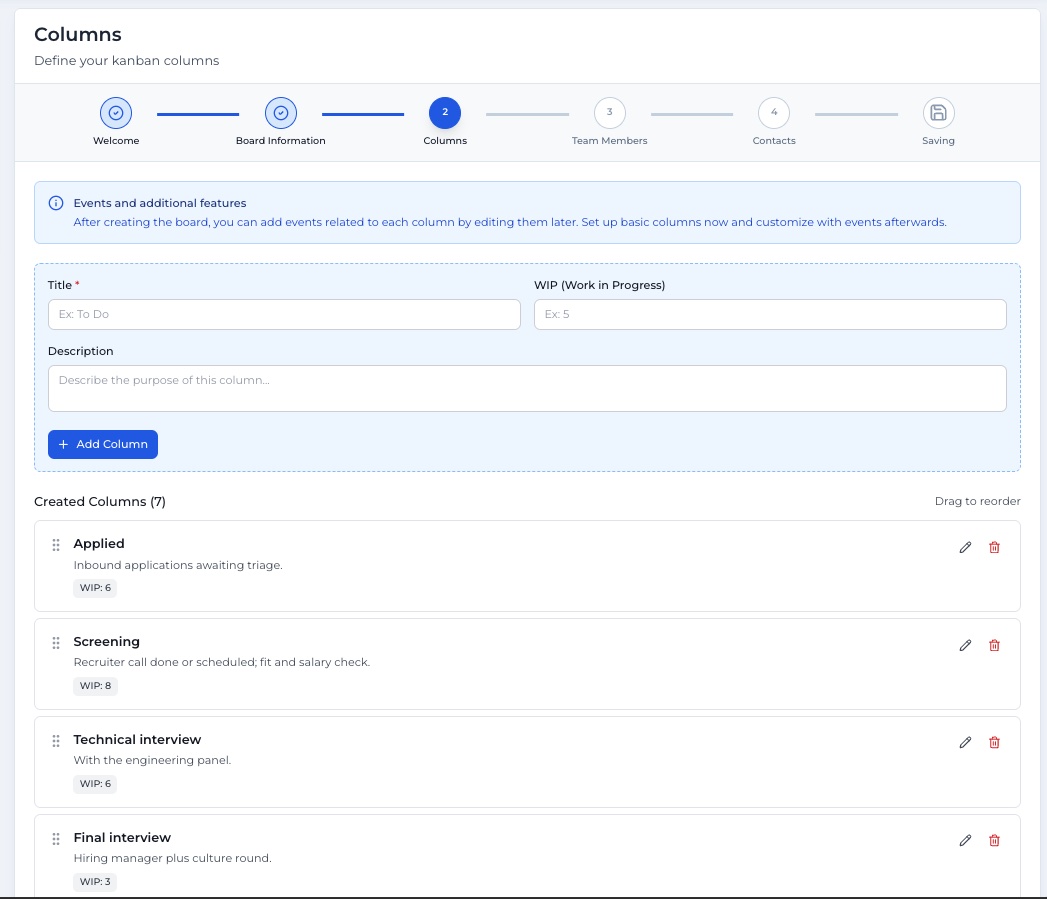Click the Team Members step 3 circle
This screenshot has height=899, width=1047.
pos(610,113)
